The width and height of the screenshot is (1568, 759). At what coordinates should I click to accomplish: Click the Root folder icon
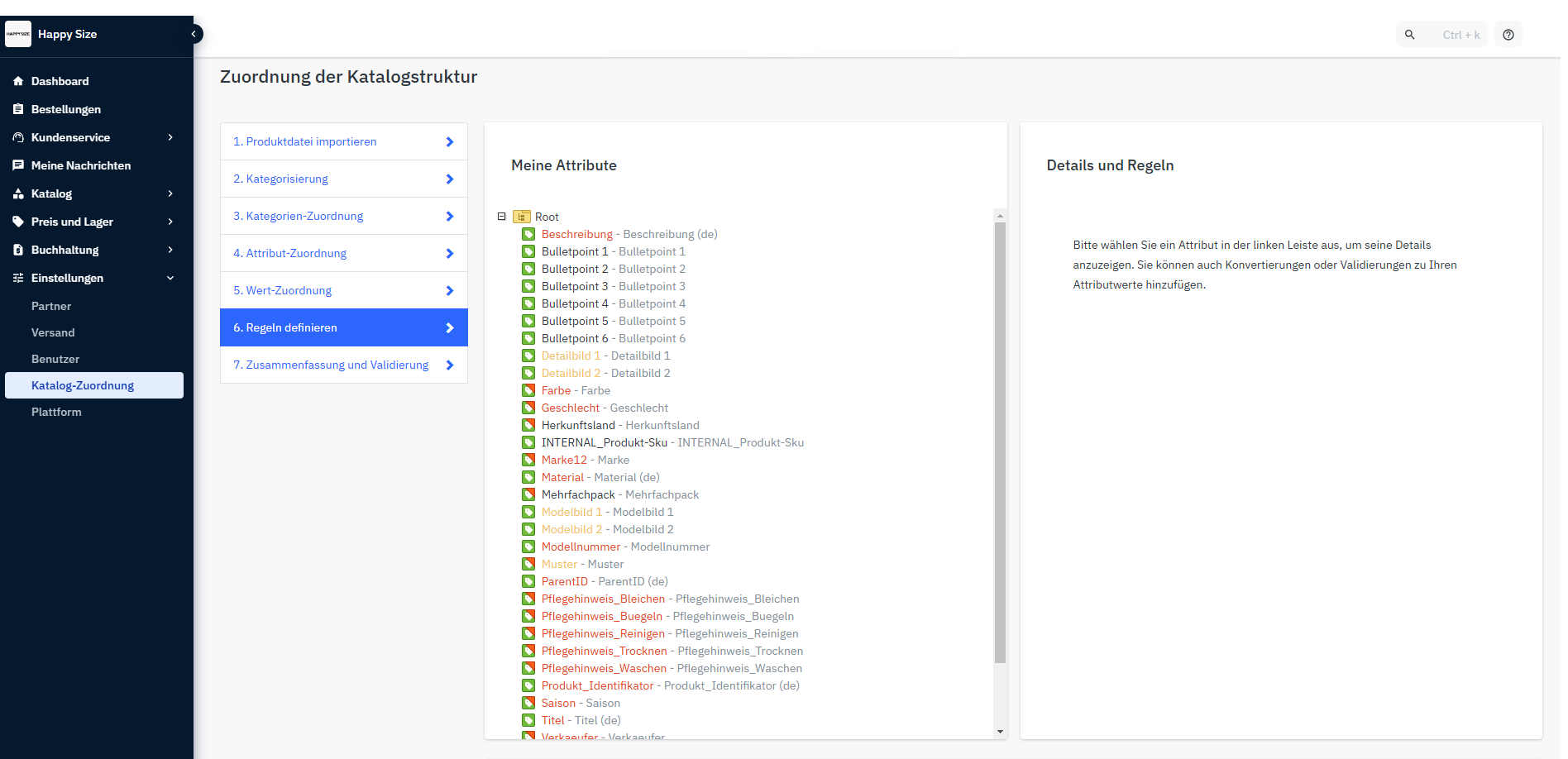point(522,217)
